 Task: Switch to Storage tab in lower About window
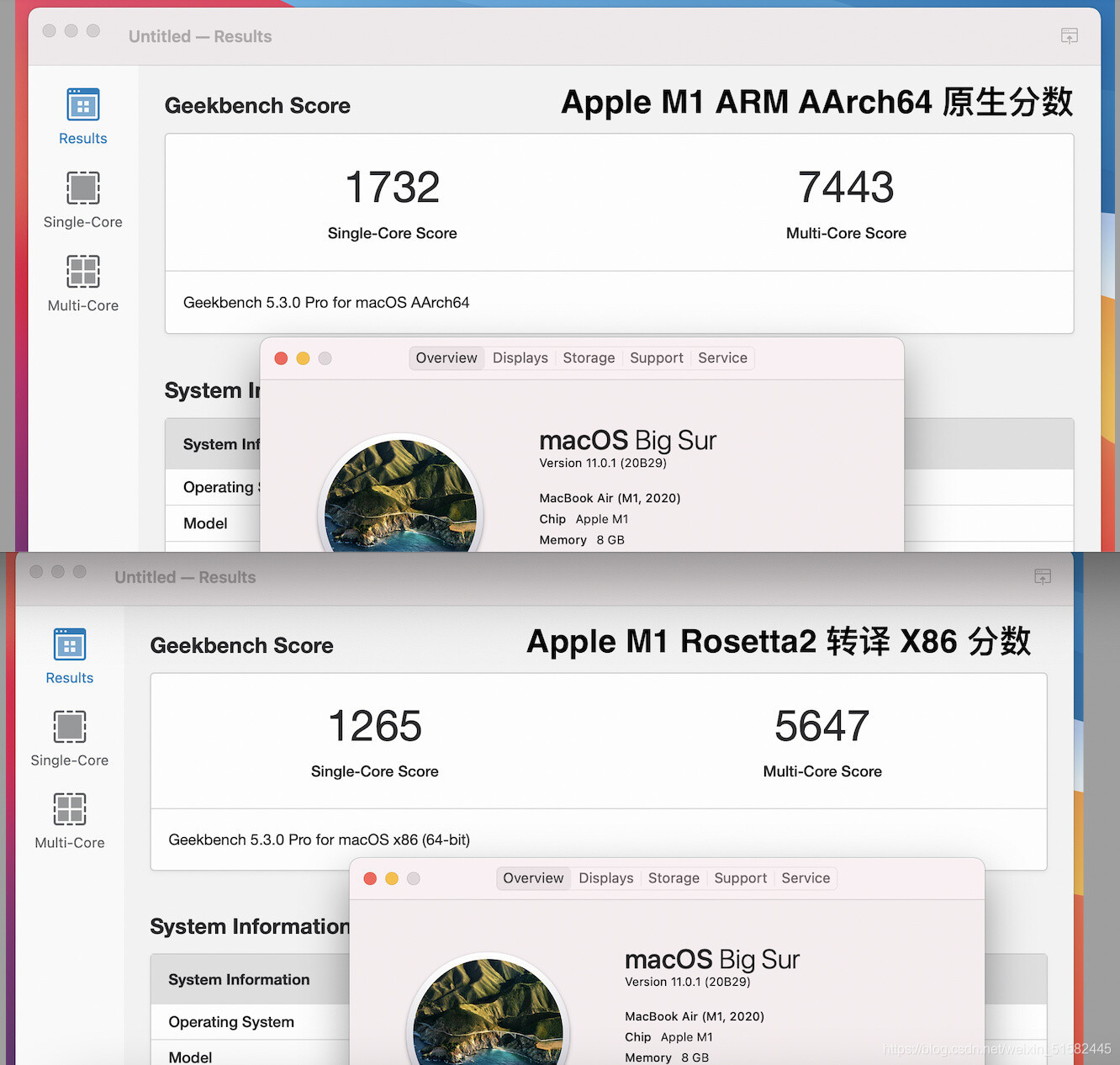[x=674, y=878]
